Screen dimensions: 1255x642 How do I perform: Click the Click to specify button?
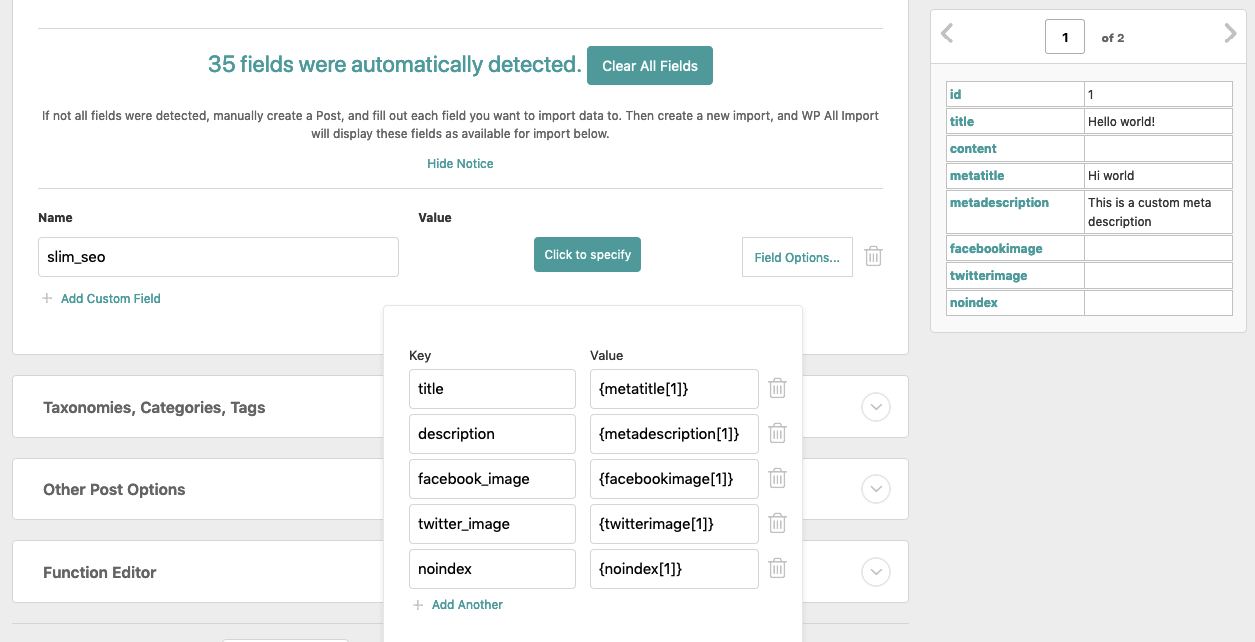tap(587, 254)
